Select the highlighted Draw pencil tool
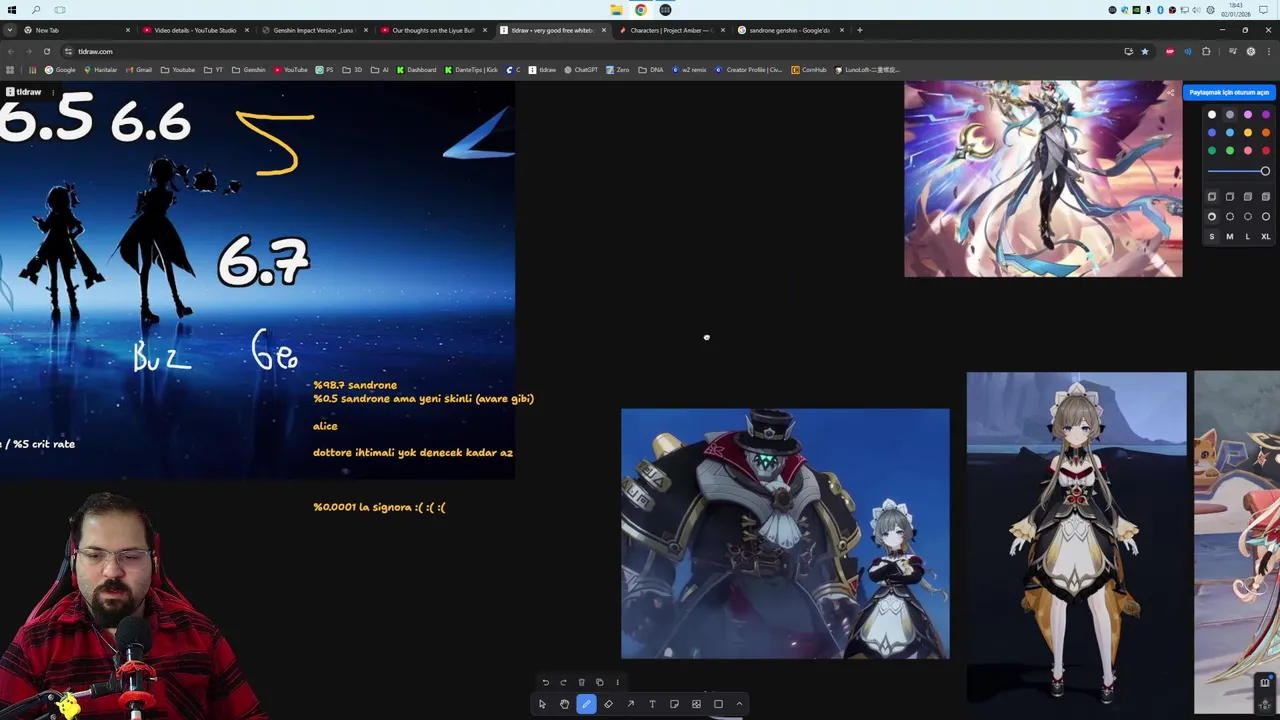This screenshot has width=1280, height=720. coord(586,704)
